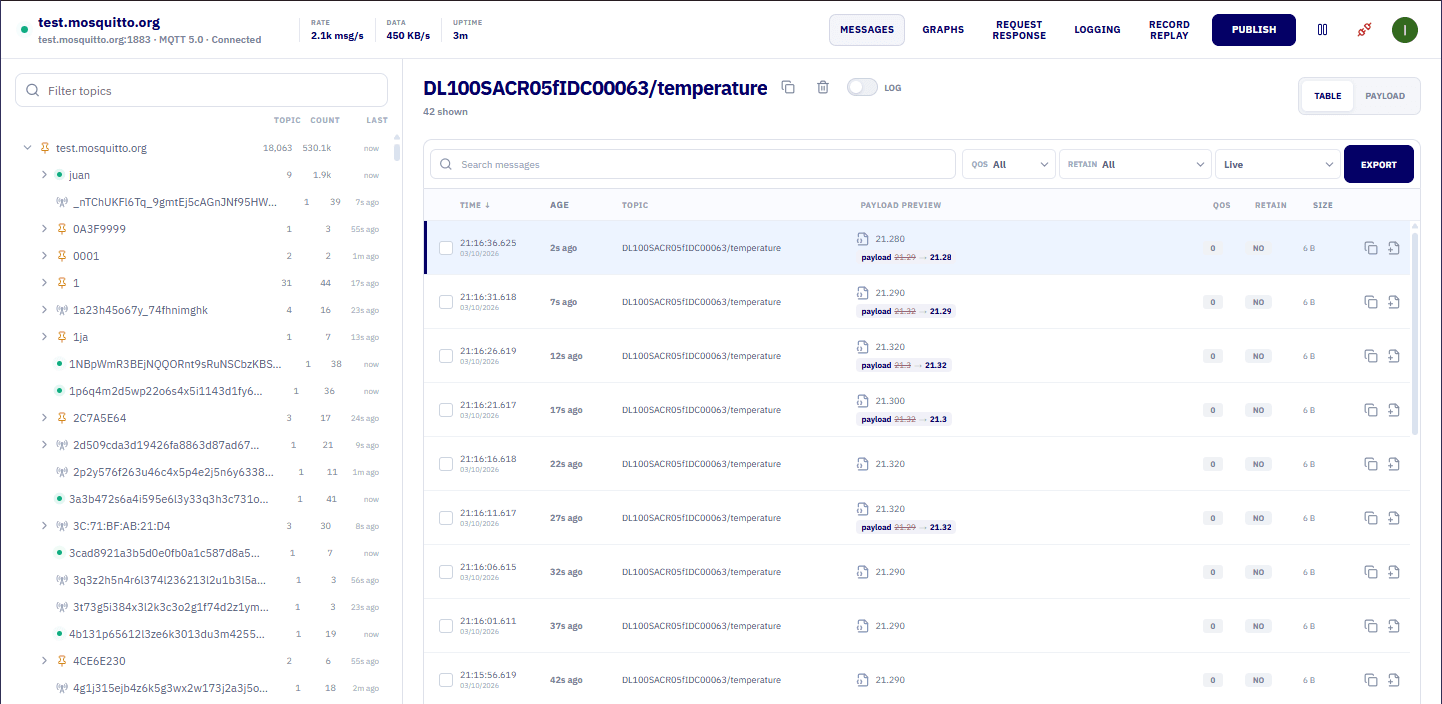Check the 21:16:31.618 message checkbox

[x=446, y=302]
